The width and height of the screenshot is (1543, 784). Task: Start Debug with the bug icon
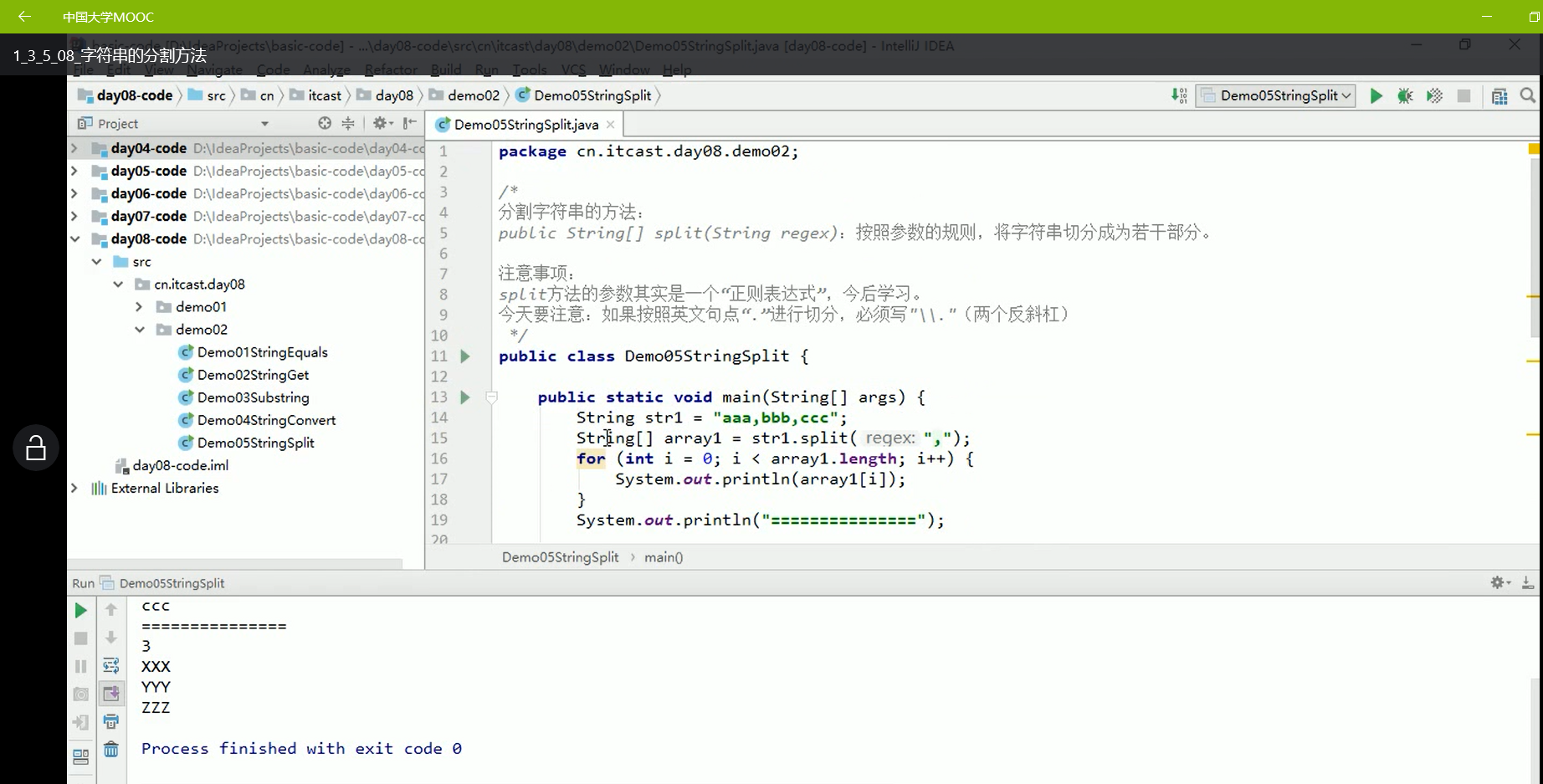pyautogui.click(x=1405, y=96)
